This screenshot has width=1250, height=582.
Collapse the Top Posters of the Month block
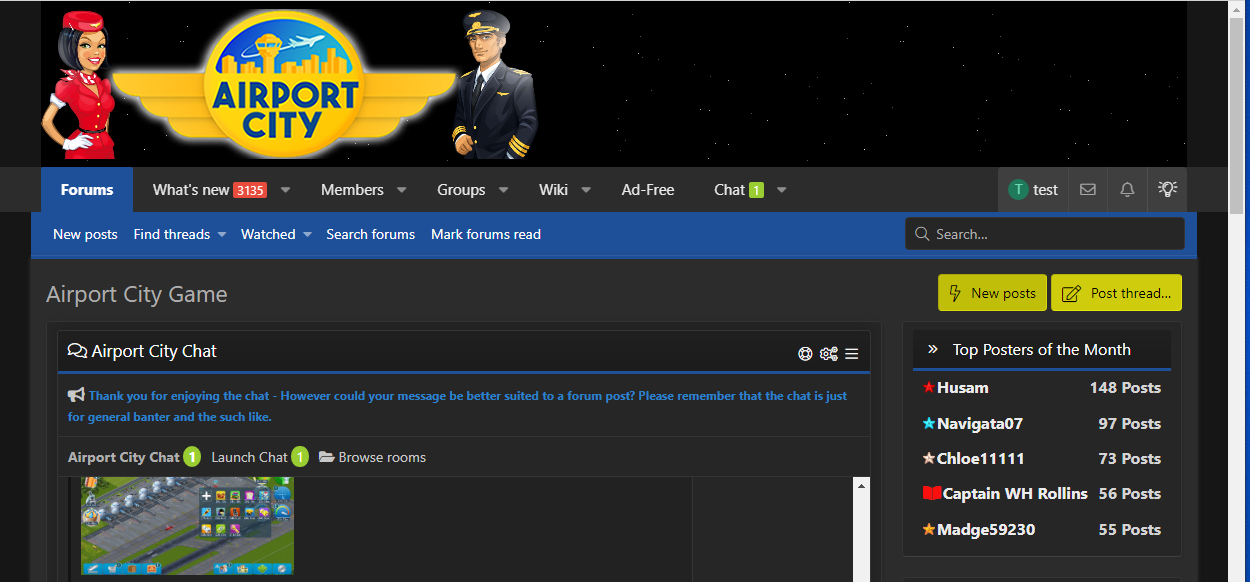pyautogui.click(x=933, y=350)
